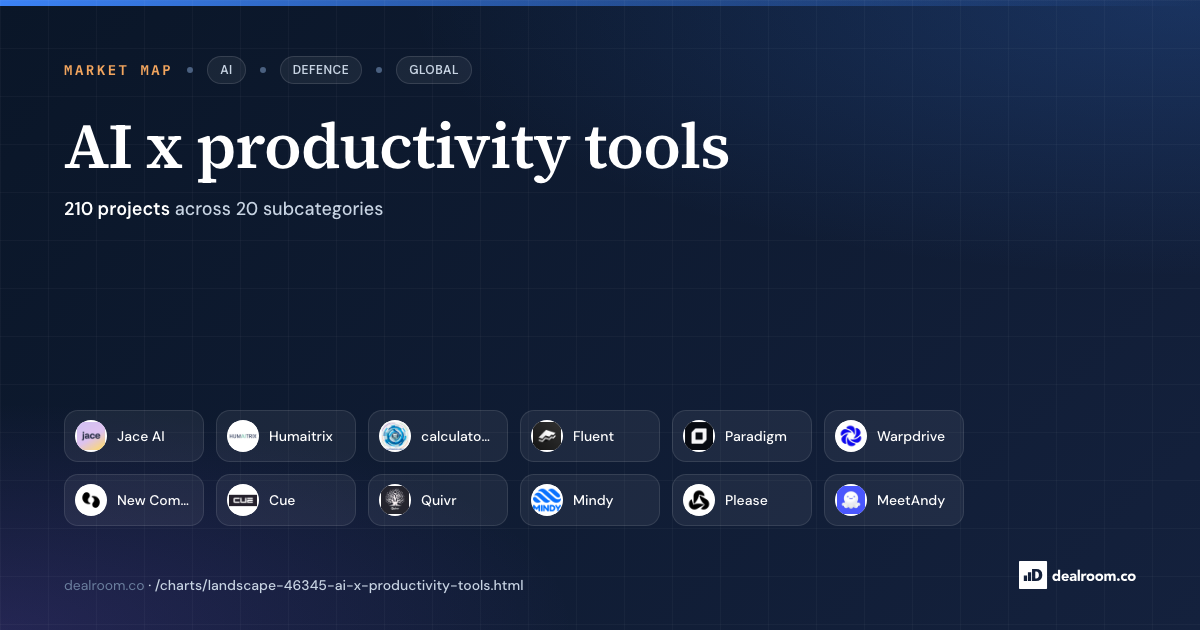Click the Fluent logo icon

tap(547, 436)
